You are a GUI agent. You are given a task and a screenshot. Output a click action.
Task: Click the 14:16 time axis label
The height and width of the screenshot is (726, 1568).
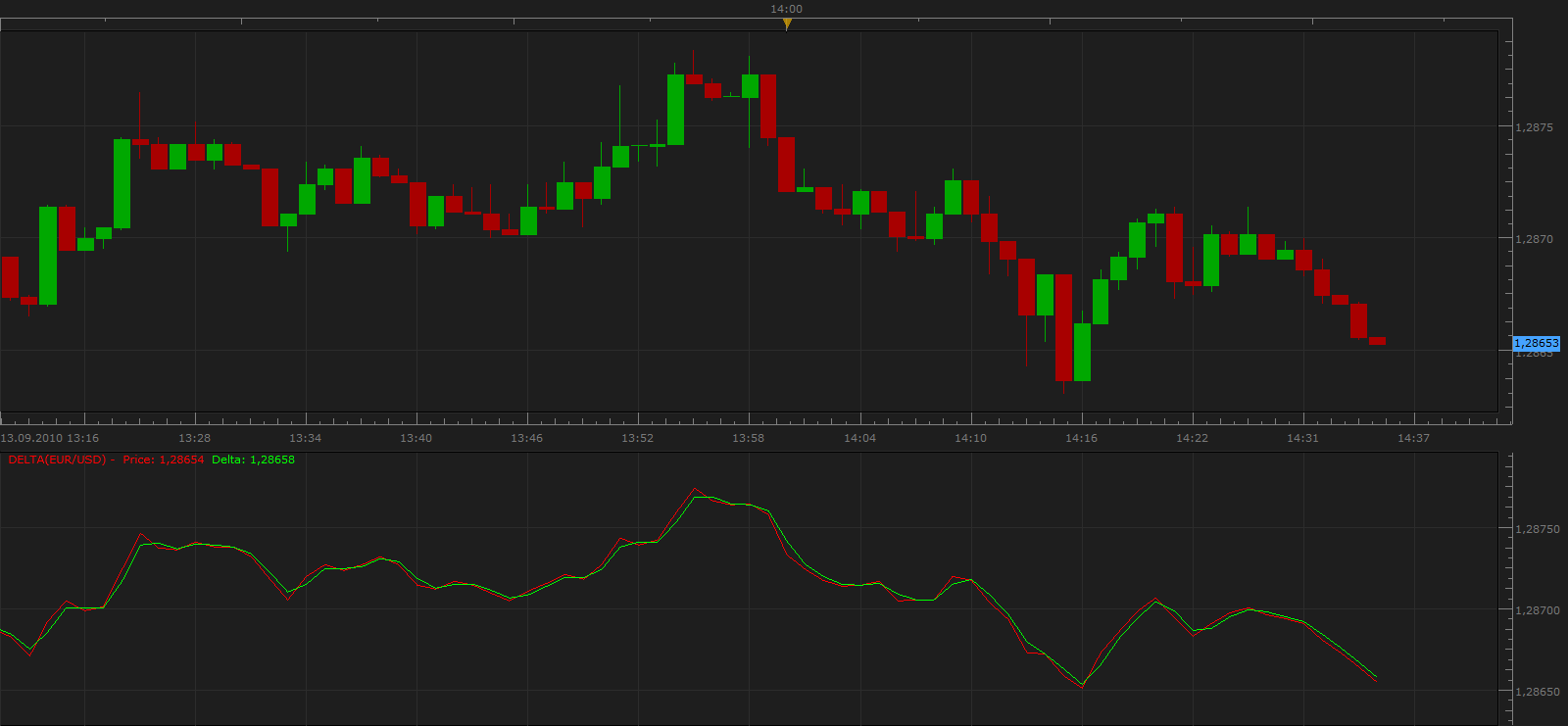(1081, 438)
